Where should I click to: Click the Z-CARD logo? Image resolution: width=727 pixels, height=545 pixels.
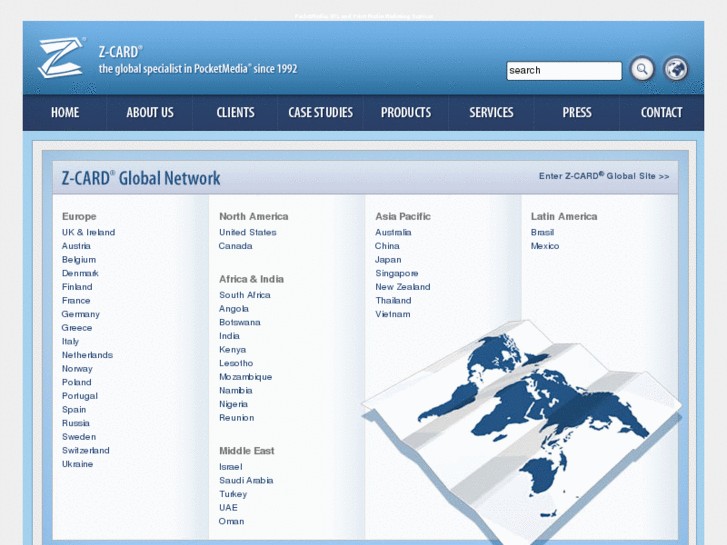[62, 58]
